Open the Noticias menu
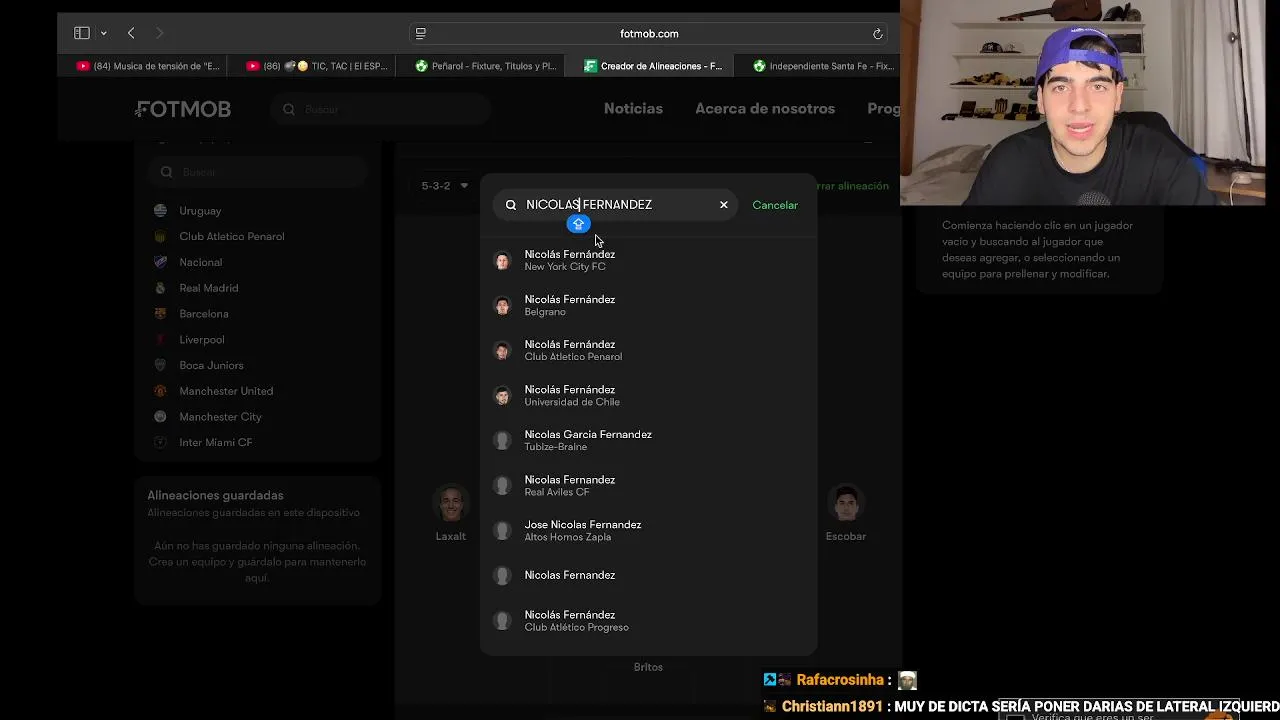The height and width of the screenshot is (720, 1280). point(633,109)
